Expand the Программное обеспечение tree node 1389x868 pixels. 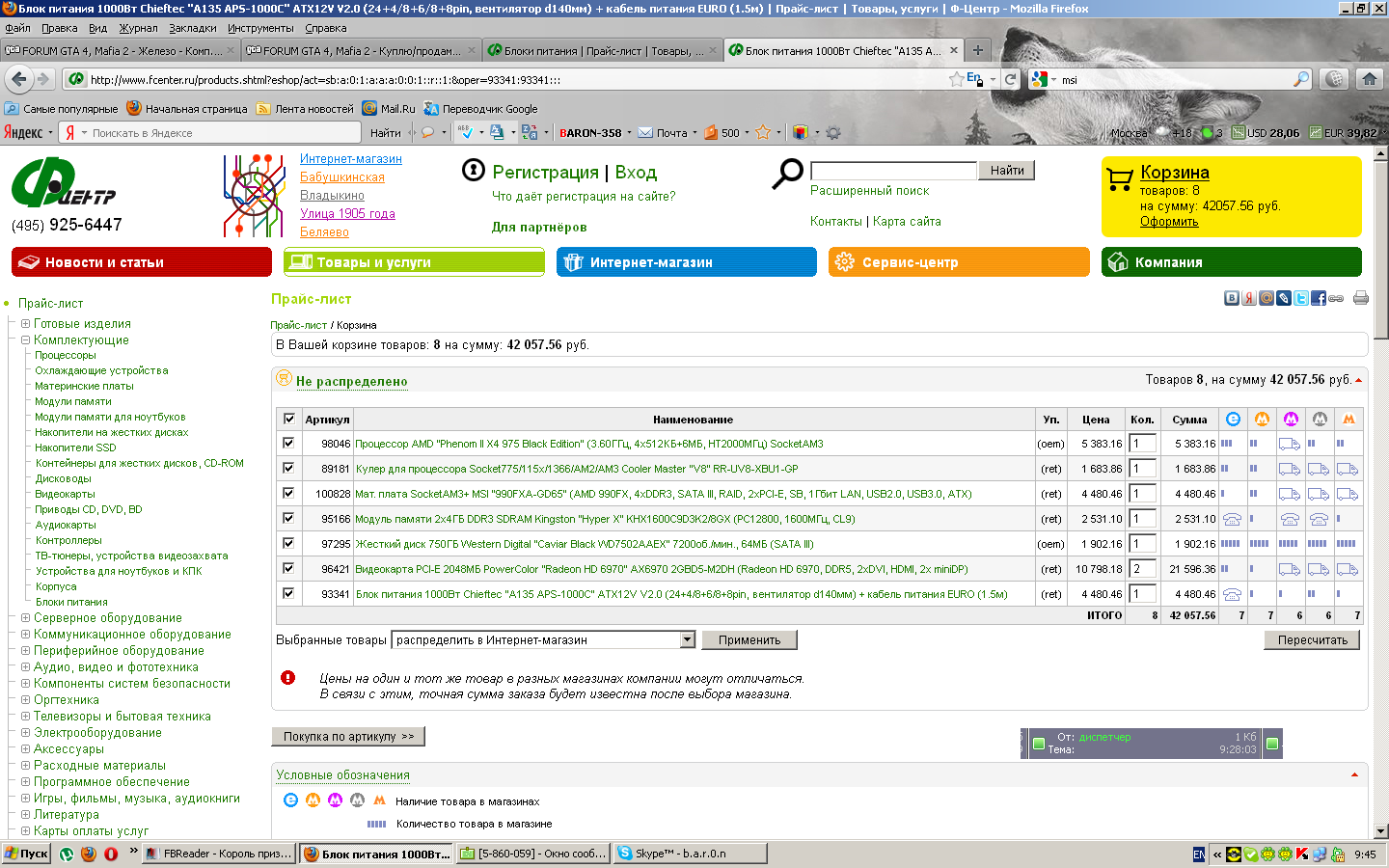point(25,782)
